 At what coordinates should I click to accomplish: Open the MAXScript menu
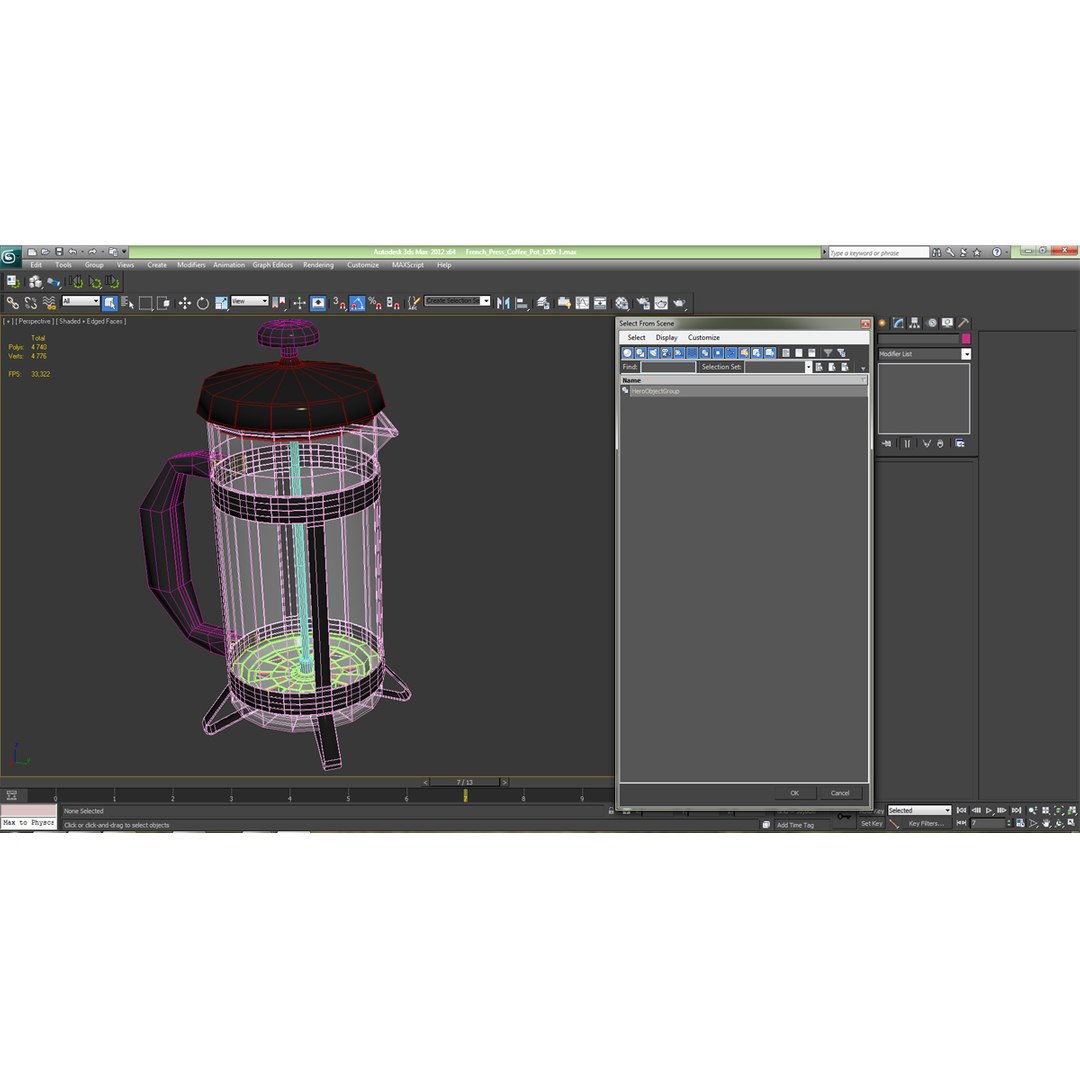coord(408,265)
